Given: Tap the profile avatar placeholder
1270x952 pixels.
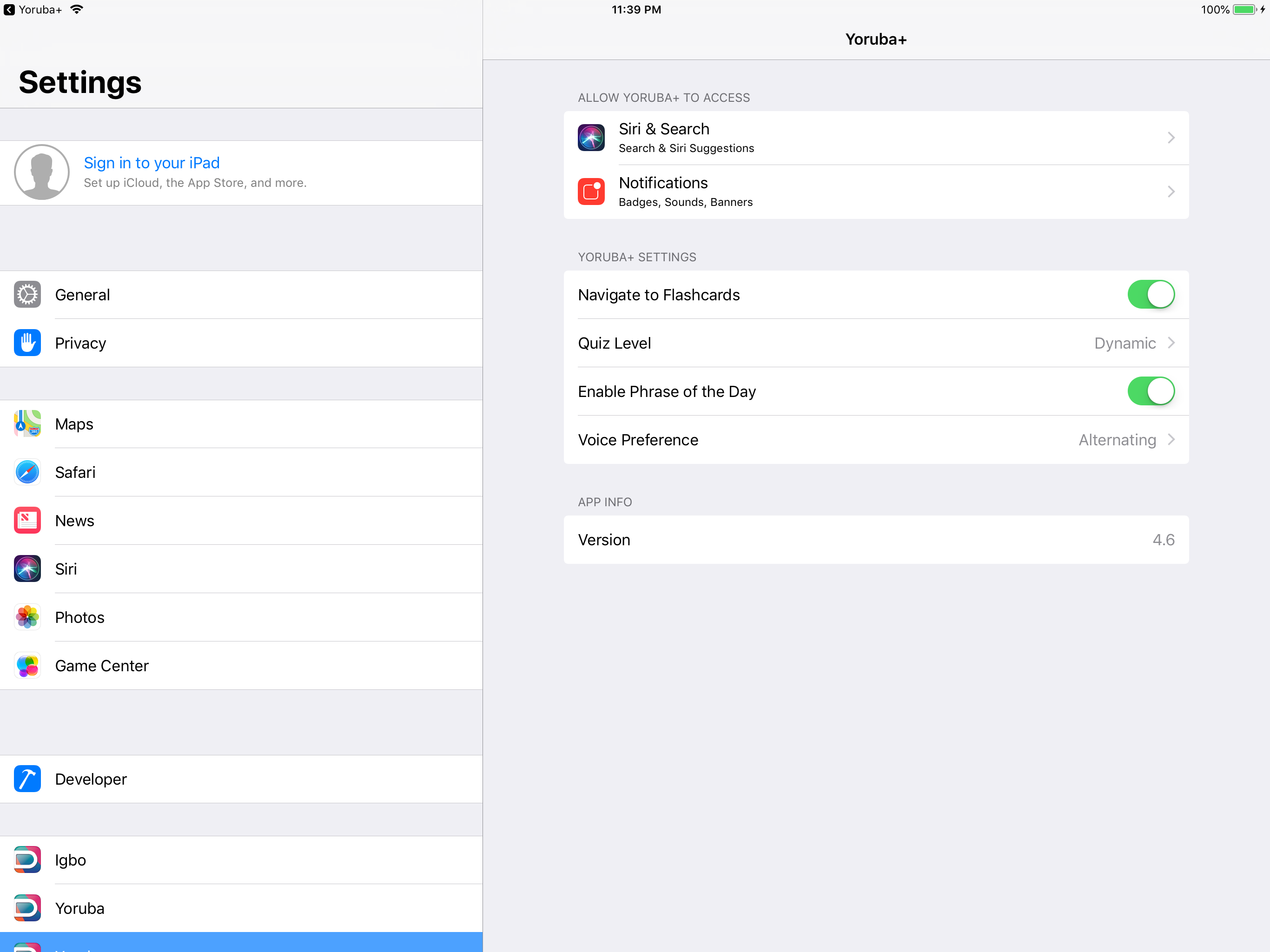Looking at the screenshot, I should pyautogui.click(x=42, y=172).
